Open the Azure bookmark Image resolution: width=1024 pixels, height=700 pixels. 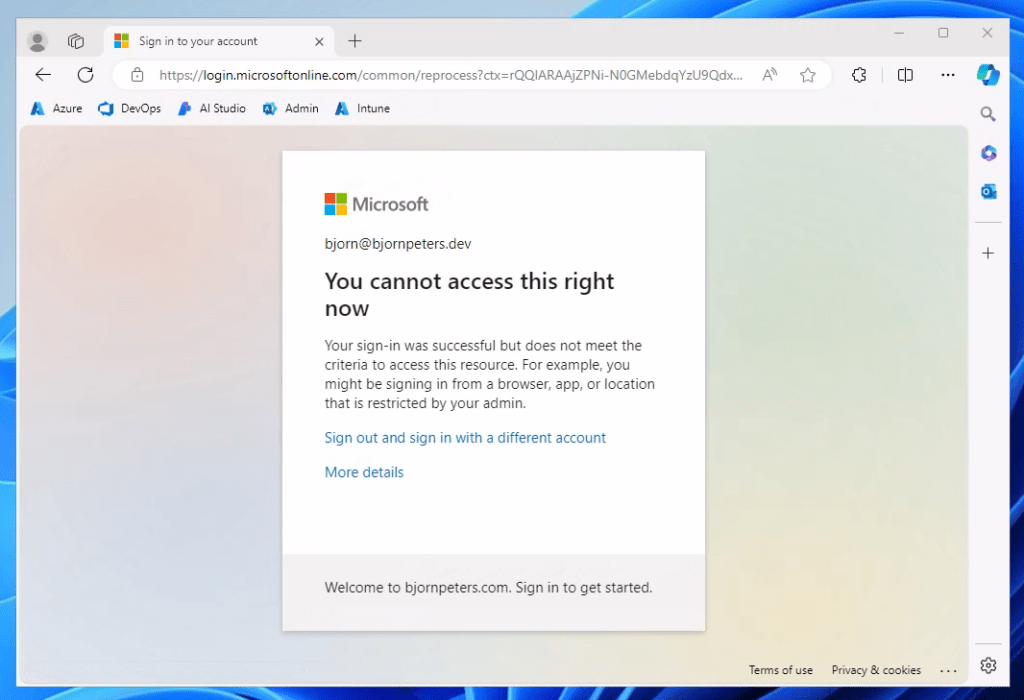click(x=57, y=108)
